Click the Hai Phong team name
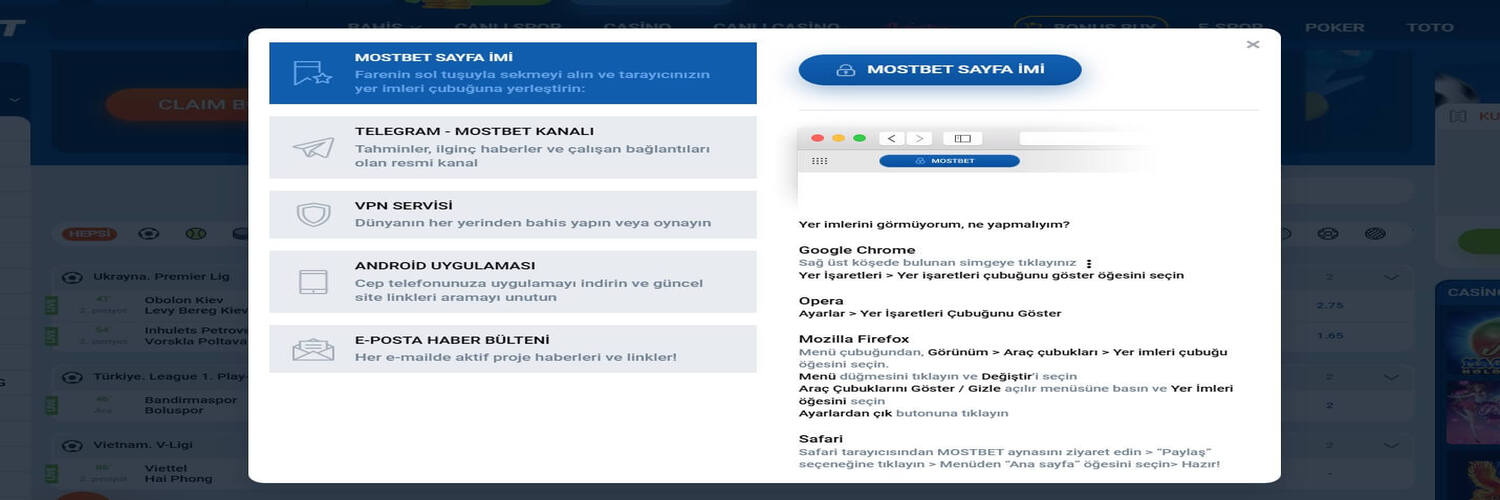 pyautogui.click(x=178, y=479)
